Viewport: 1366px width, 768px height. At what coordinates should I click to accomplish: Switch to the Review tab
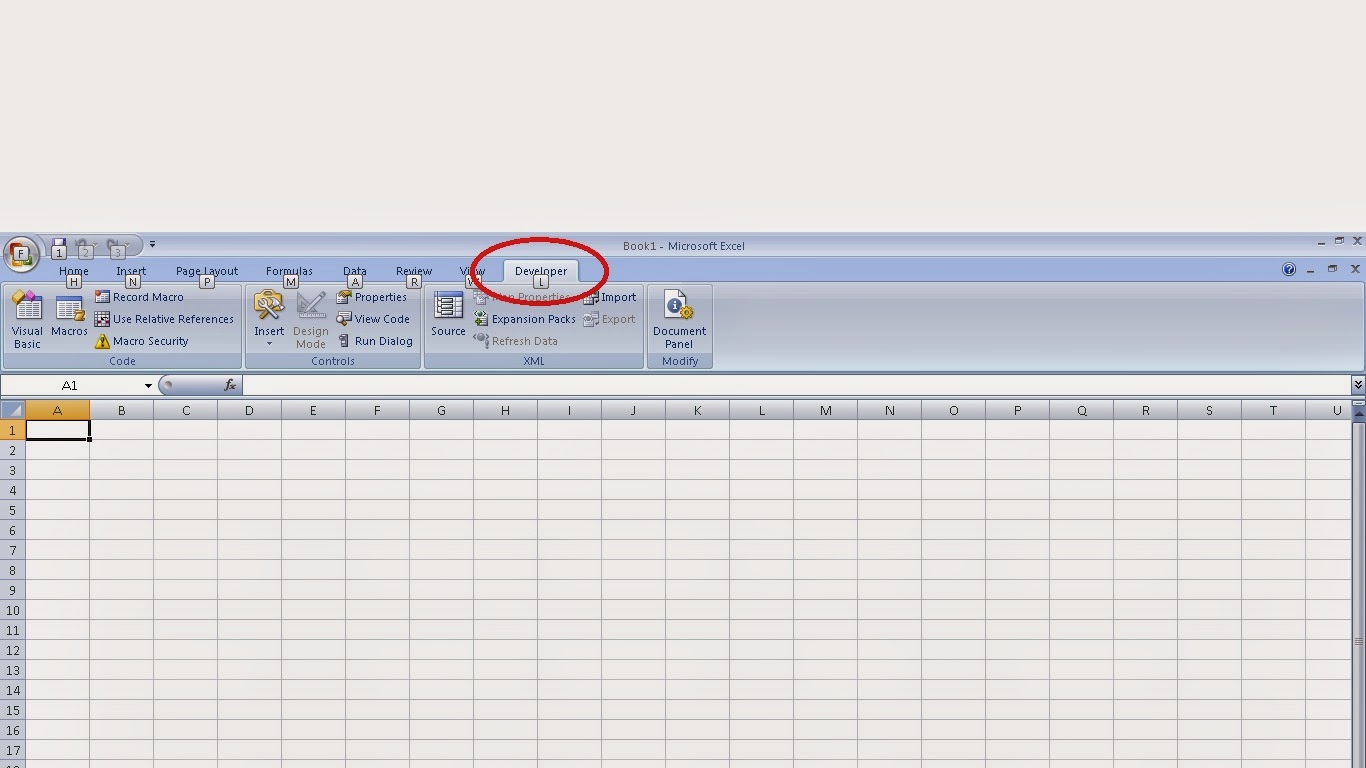click(x=414, y=271)
